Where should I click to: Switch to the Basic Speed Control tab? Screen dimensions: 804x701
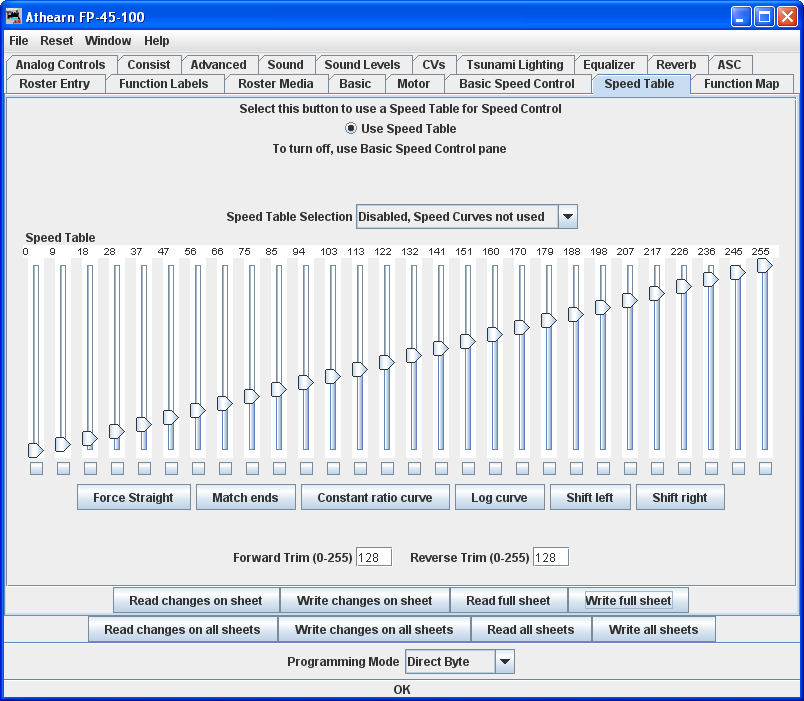tap(516, 84)
